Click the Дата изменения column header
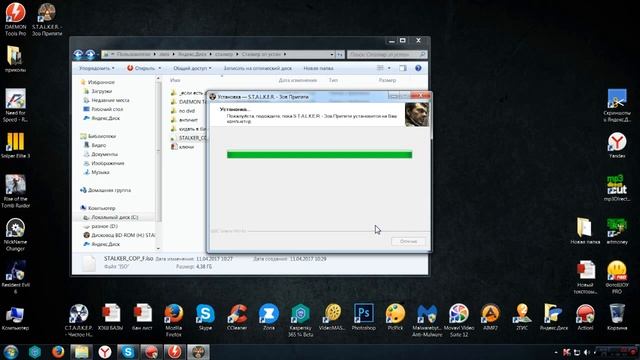 tap(298, 80)
